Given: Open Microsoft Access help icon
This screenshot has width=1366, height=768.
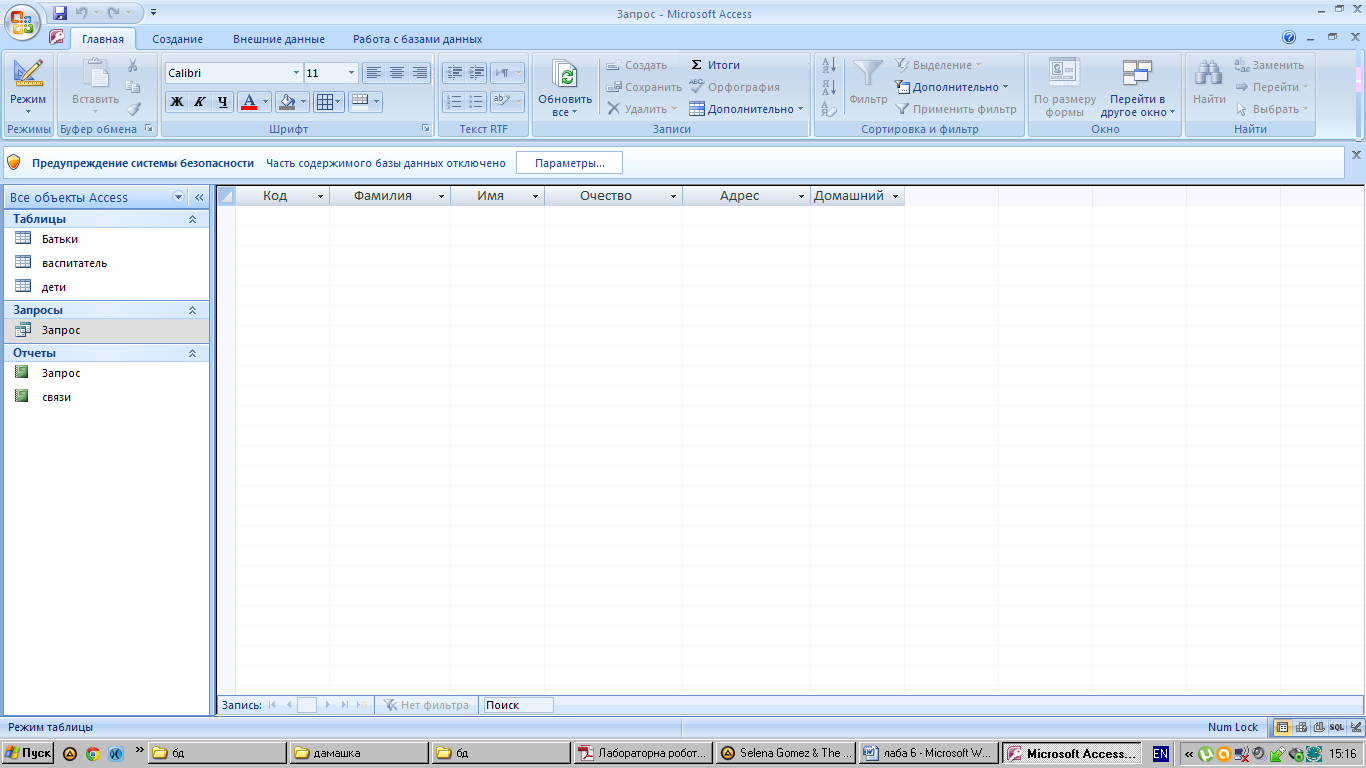Looking at the screenshot, I should click(1289, 38).
